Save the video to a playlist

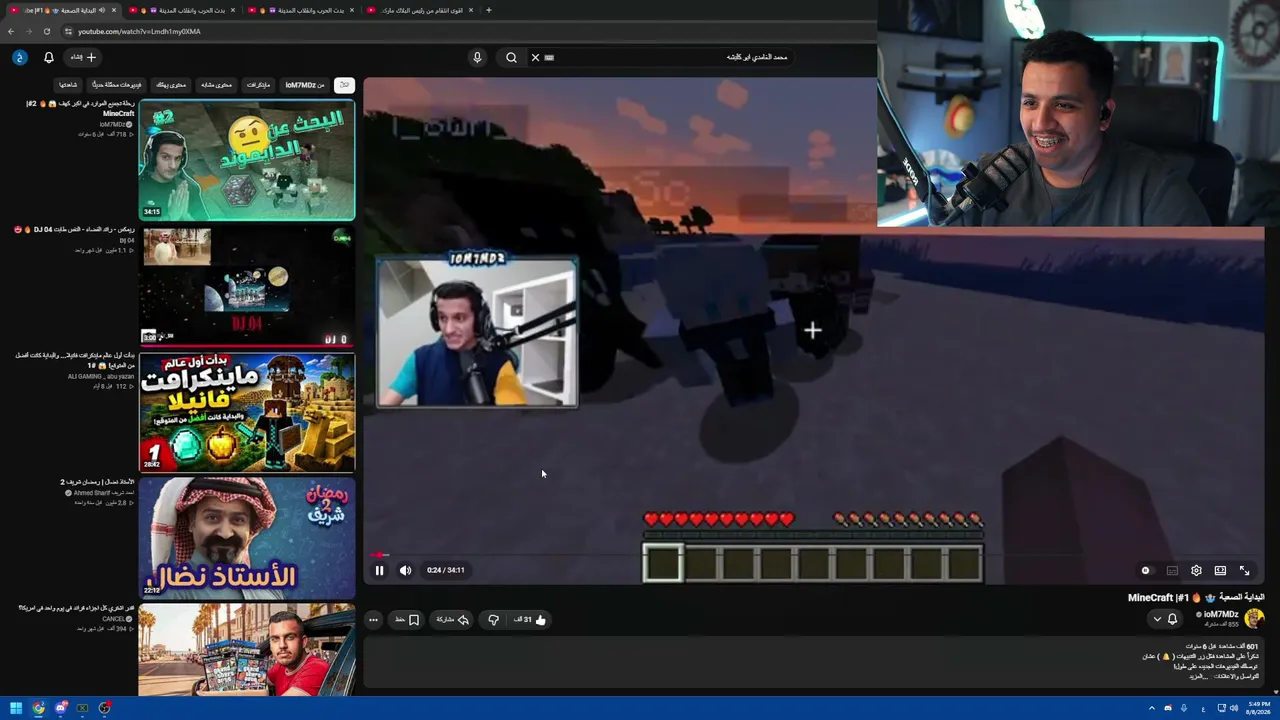click(407, 620)
